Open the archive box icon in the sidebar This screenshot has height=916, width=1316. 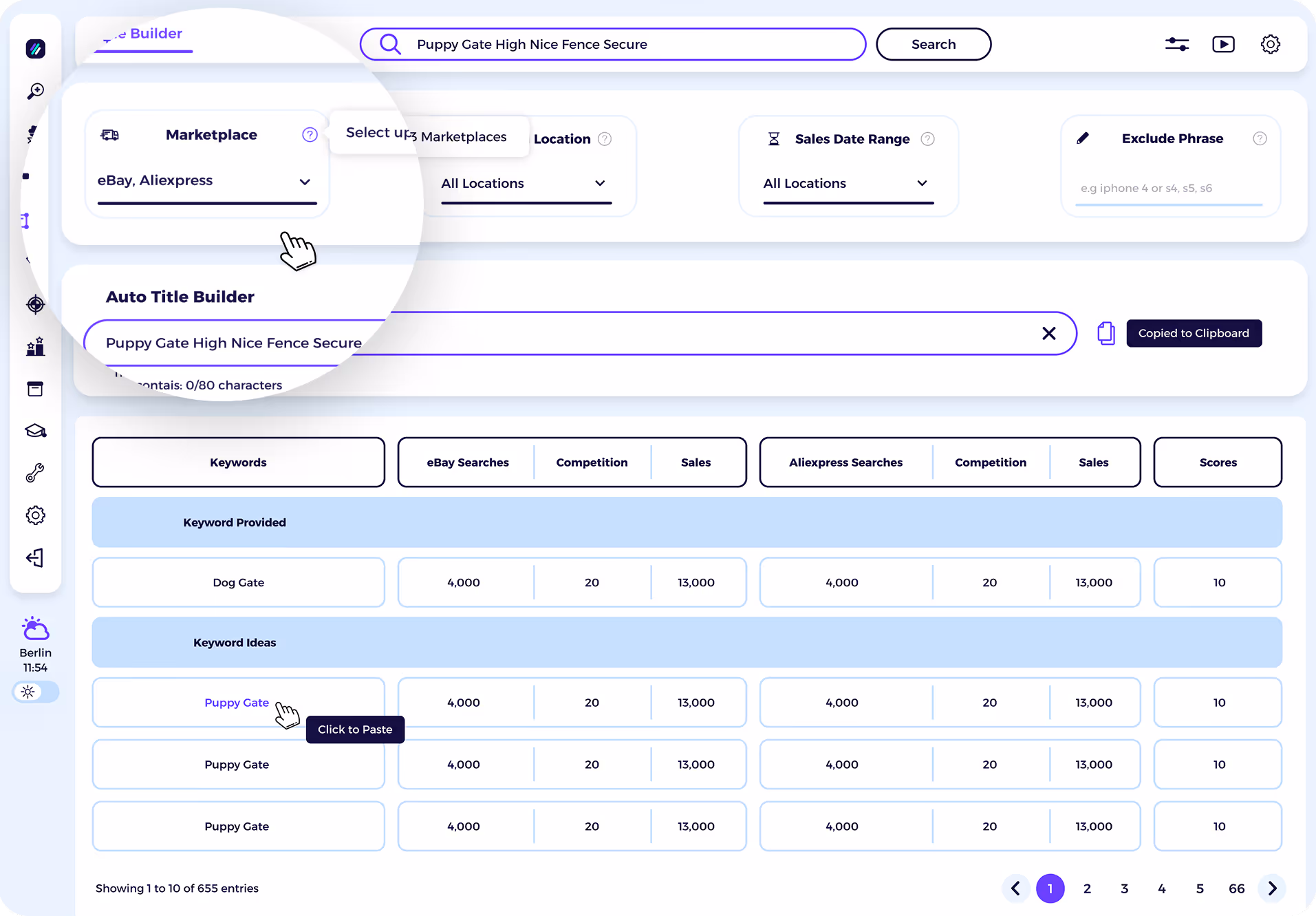[x=36, y=389]
